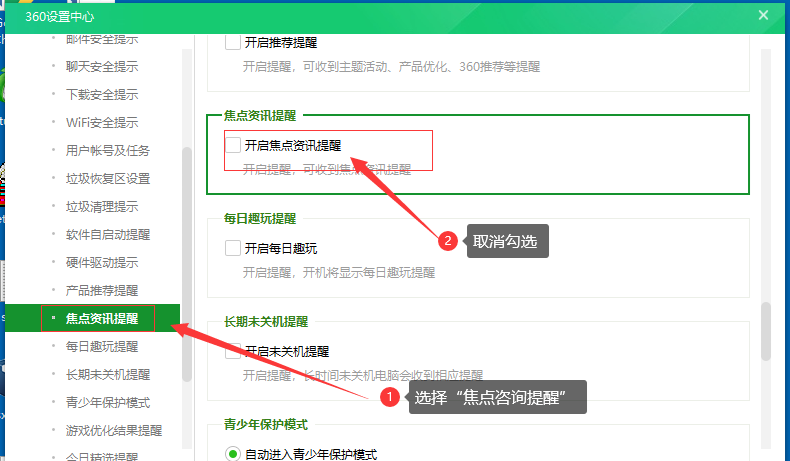Toggle the 开启未关机提醒 checkbox
Viewport: 790px width, 461px height.
pos(233,351)
